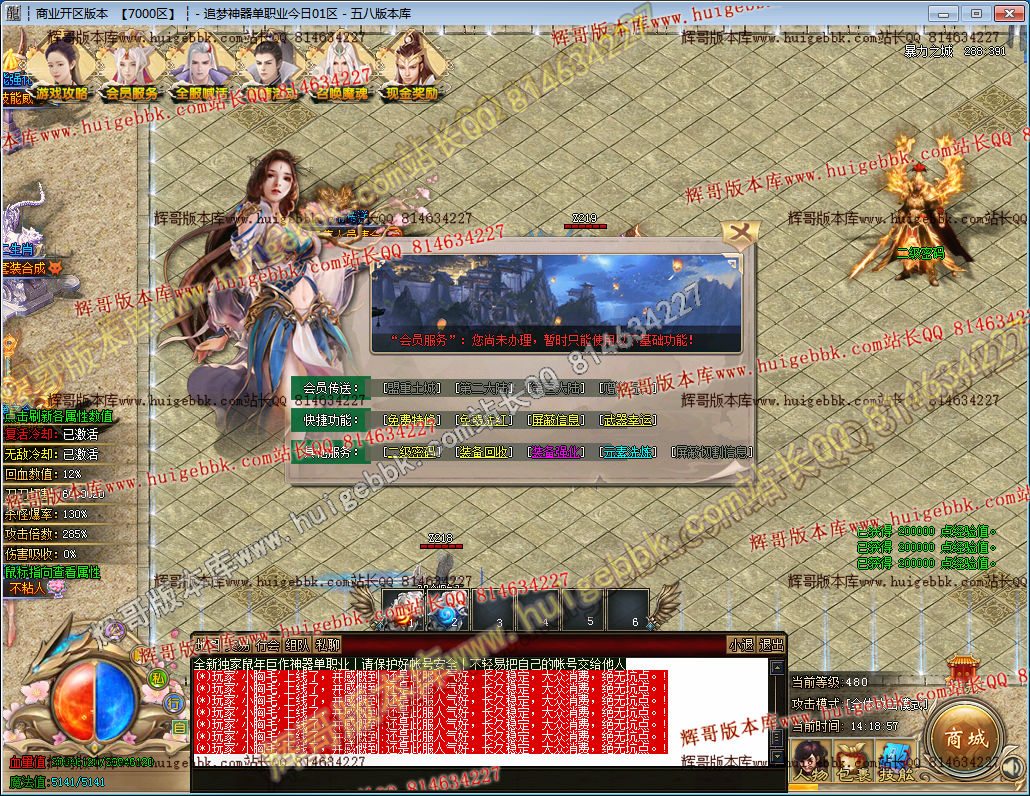Image resolution: width=1030 pixels, height=796 pixels.
Task: Select empty hotbar slot 3
Action: (x=493, y=610)
